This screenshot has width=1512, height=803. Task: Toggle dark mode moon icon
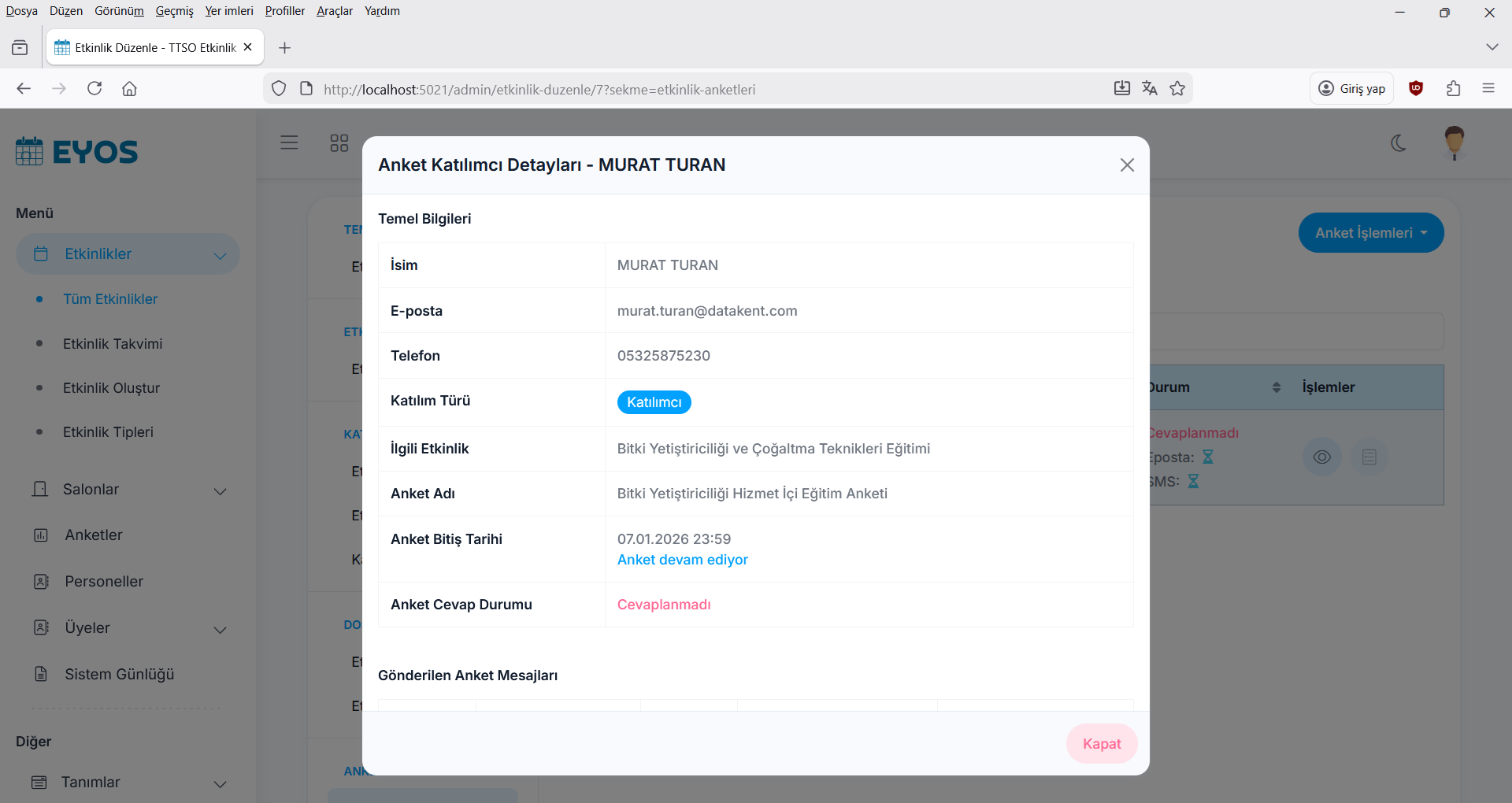(1399, 143)
